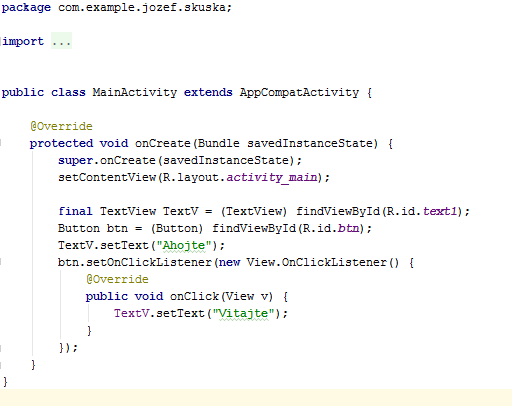Click the super keyword
Viewport: 512px width, 410px height.
(75, 161)
